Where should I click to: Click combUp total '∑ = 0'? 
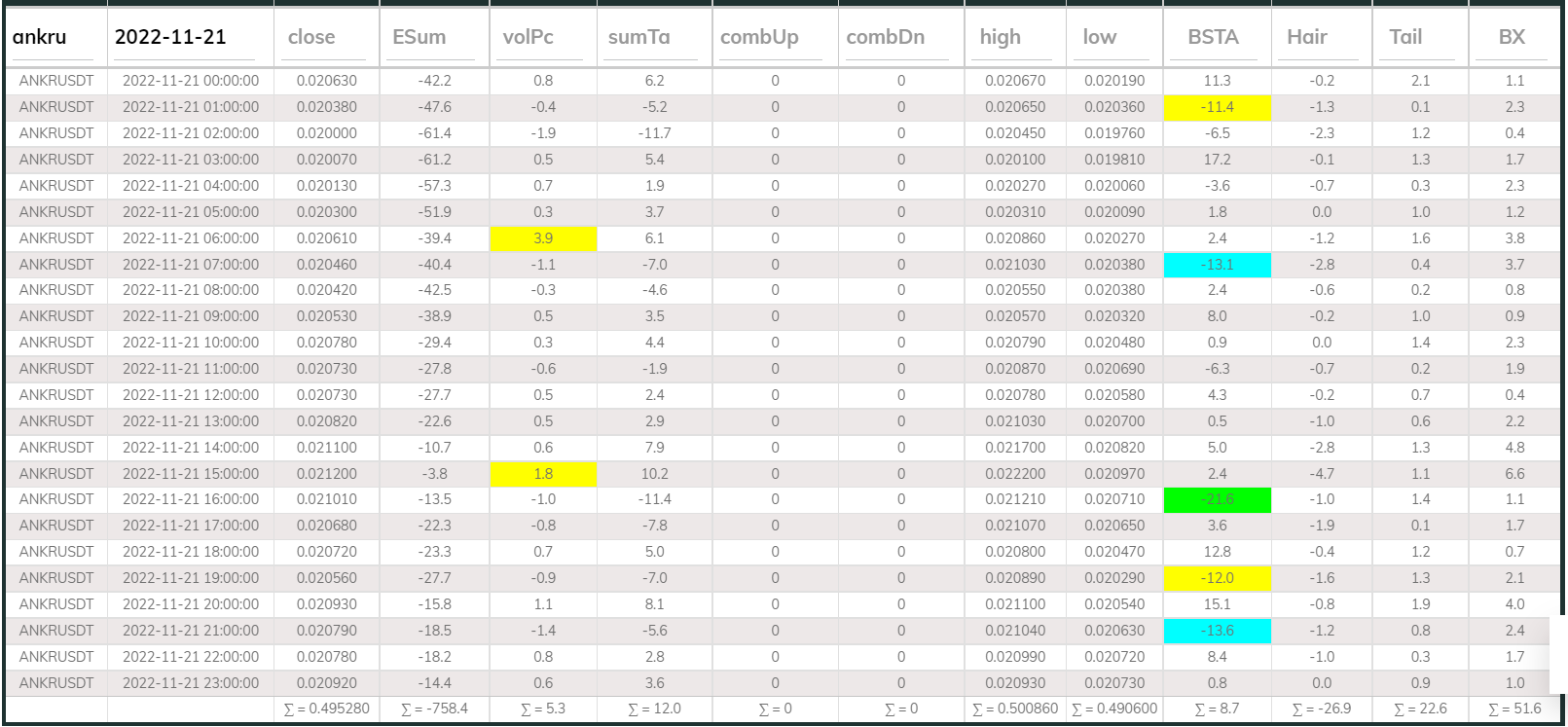[775, 709]
